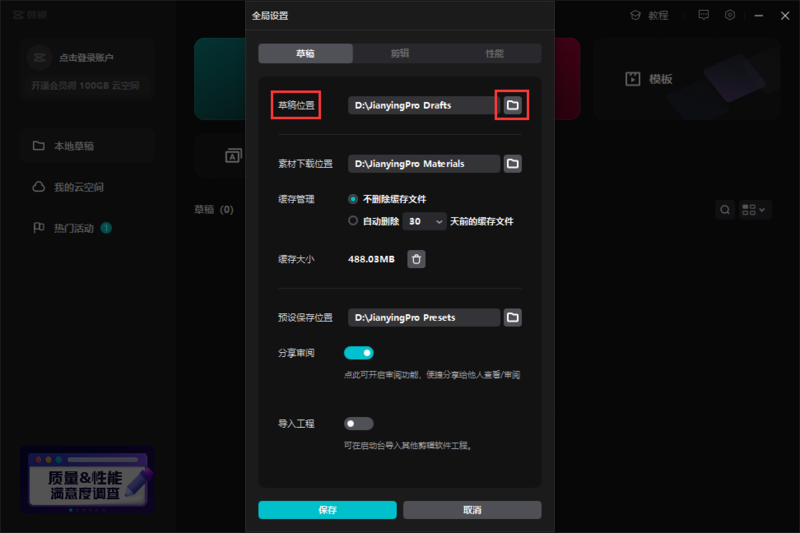
Task: Click the feedback message icon
Action: pos(704,15)
